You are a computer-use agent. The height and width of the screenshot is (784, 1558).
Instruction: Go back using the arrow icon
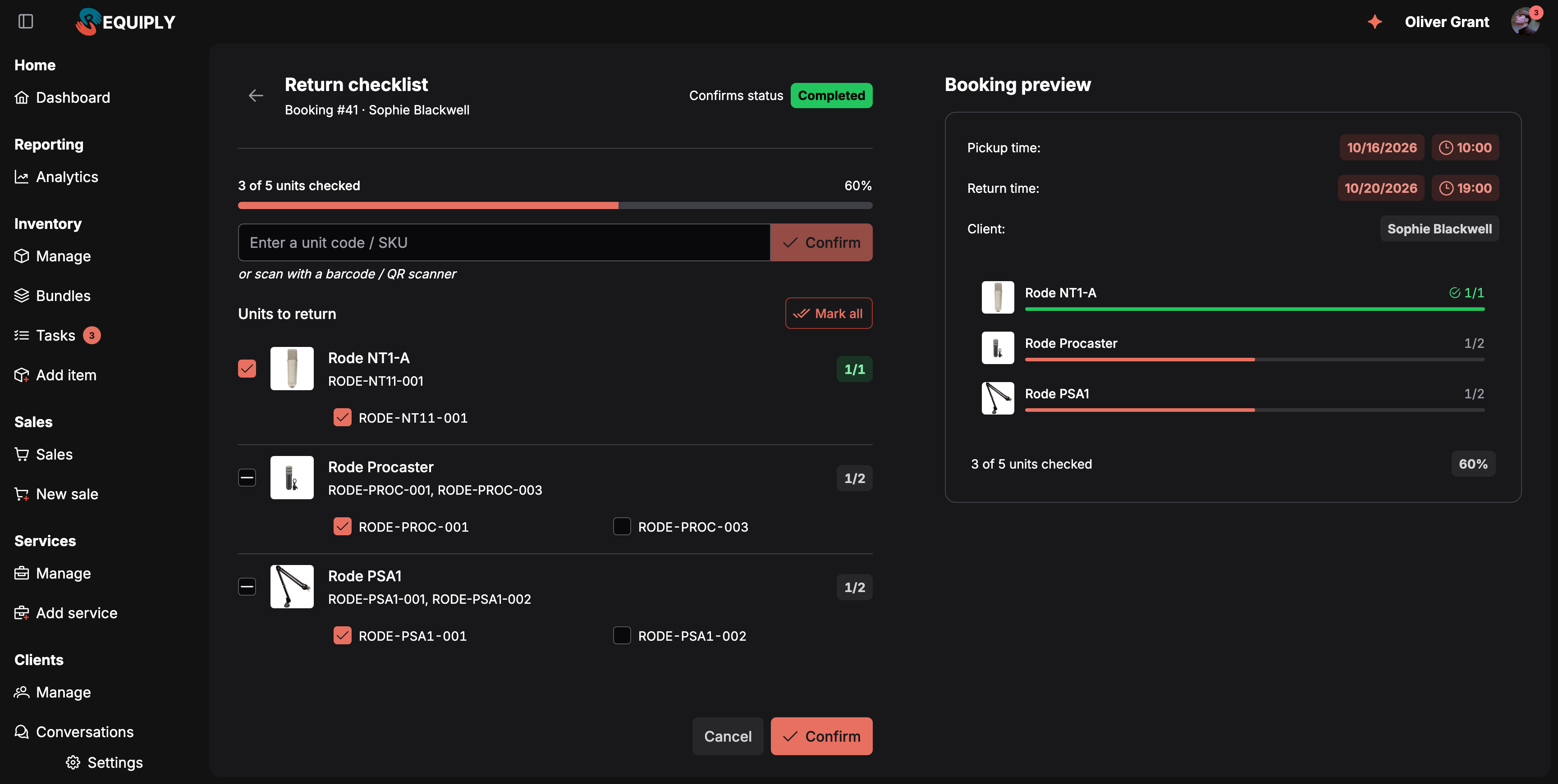[x=256, y=96]
